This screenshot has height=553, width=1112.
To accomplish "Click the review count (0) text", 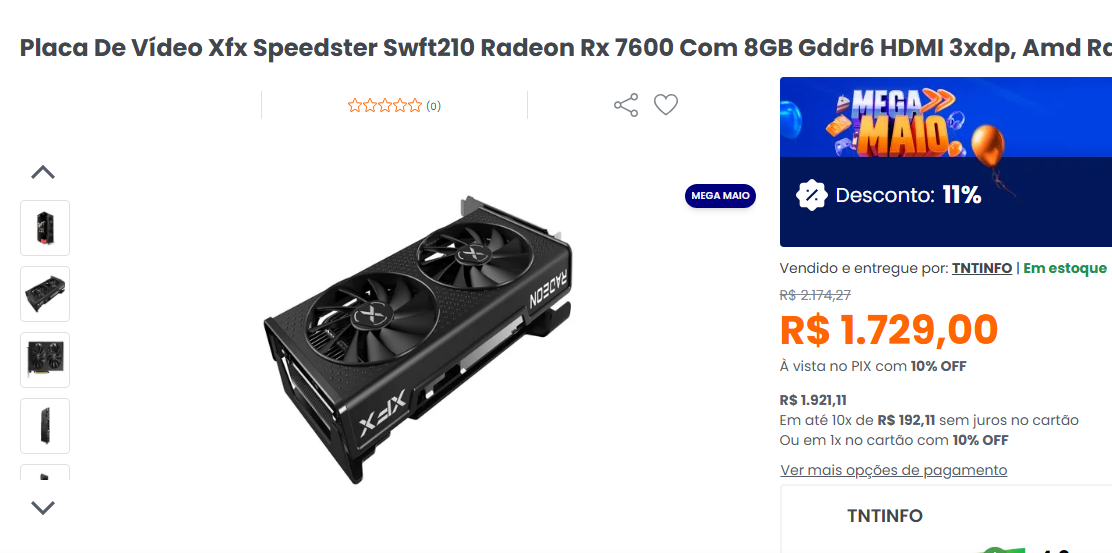I will point(433,106).
